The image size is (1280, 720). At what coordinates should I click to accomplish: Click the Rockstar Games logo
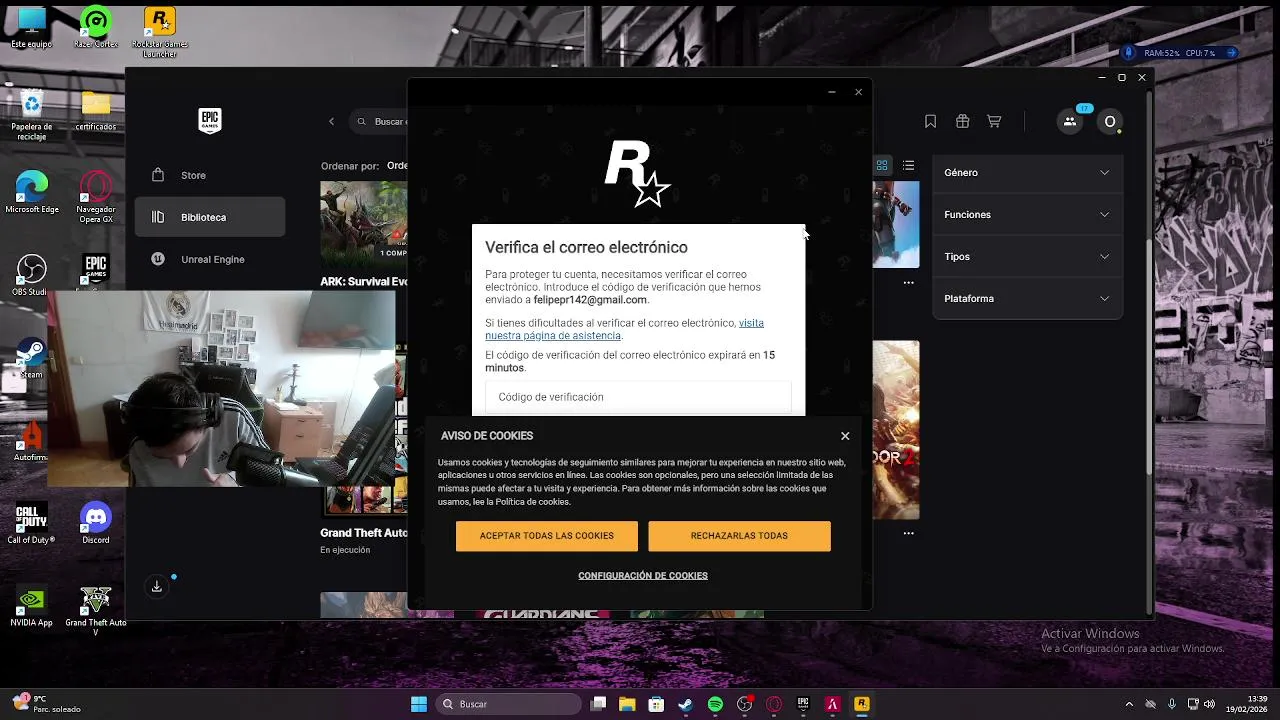[637, 174]
